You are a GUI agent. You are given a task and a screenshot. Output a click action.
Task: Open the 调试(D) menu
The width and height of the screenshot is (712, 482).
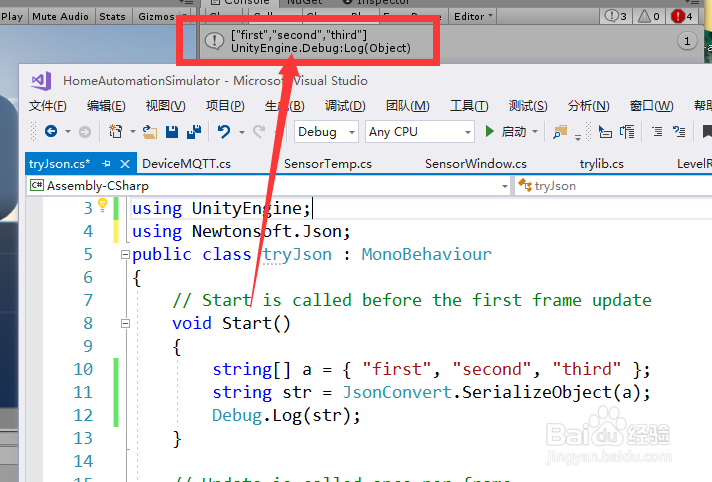coord(345,106)
